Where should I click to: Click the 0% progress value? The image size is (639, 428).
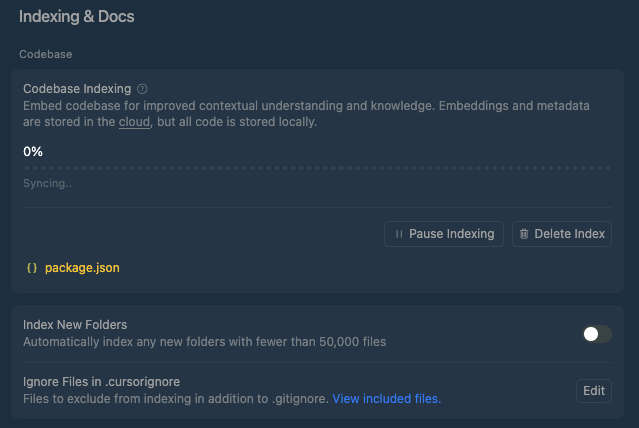point(33,152)
